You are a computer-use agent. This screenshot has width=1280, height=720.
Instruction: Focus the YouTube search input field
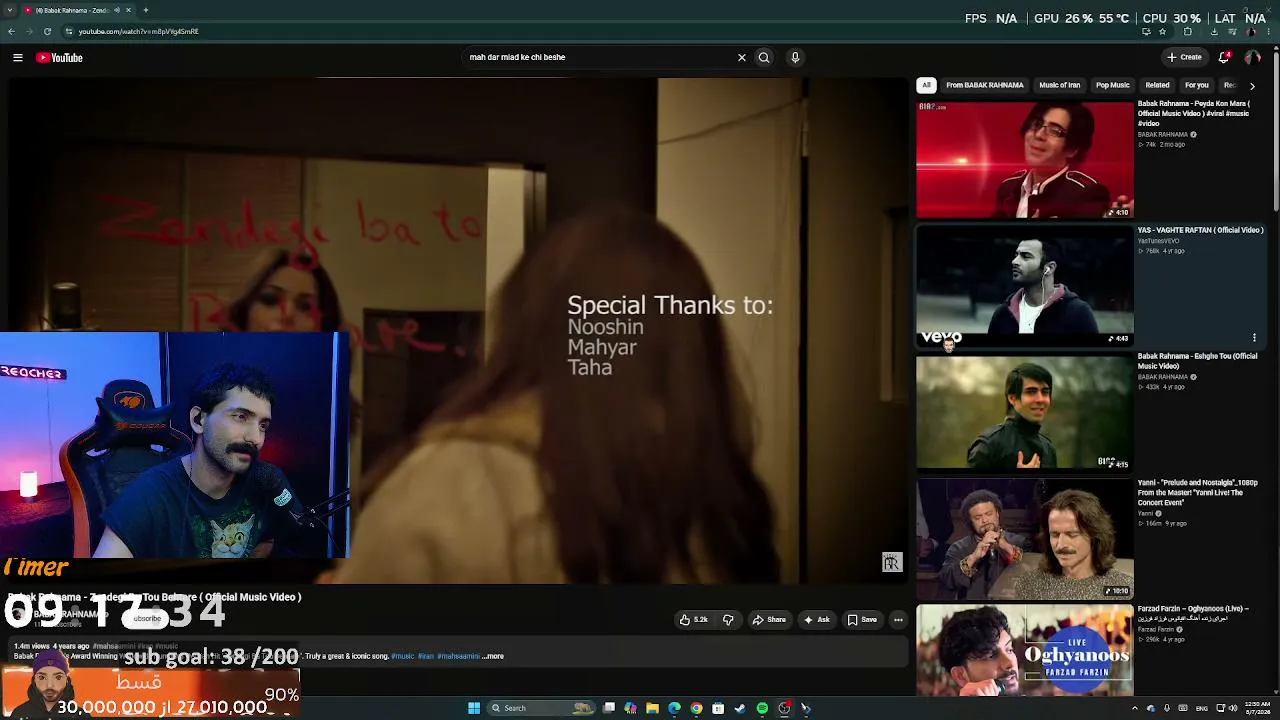(600, 58)
